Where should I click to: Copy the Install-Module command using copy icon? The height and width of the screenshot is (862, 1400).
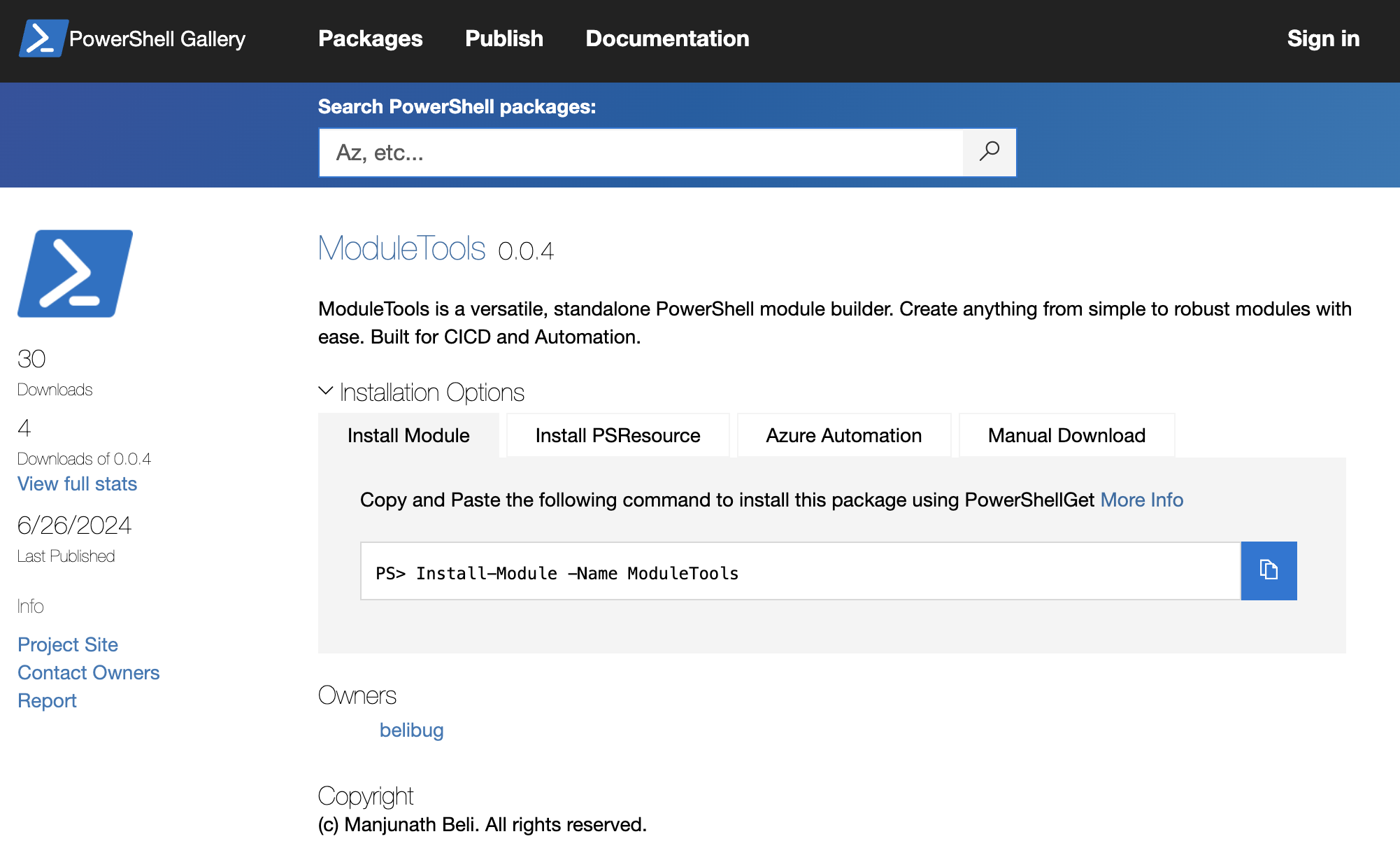point(1269,570)
